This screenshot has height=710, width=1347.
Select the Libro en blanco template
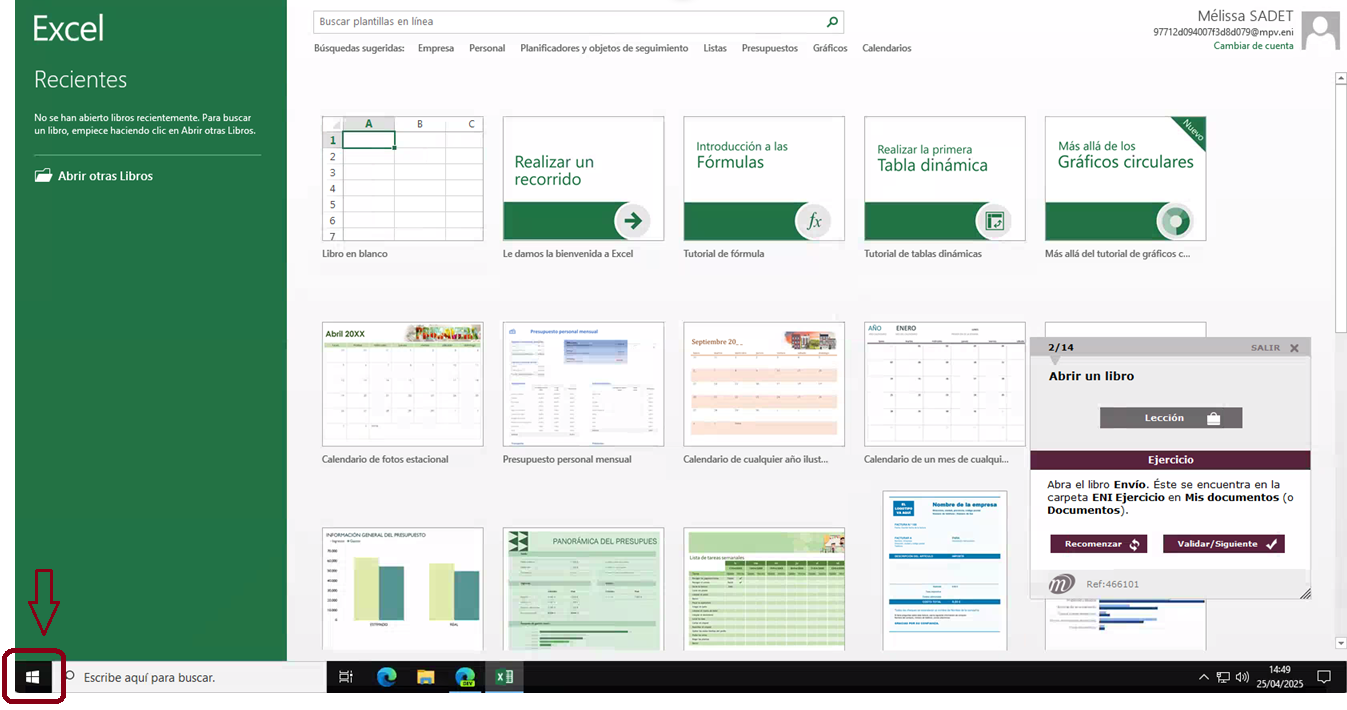pos(402,179)
